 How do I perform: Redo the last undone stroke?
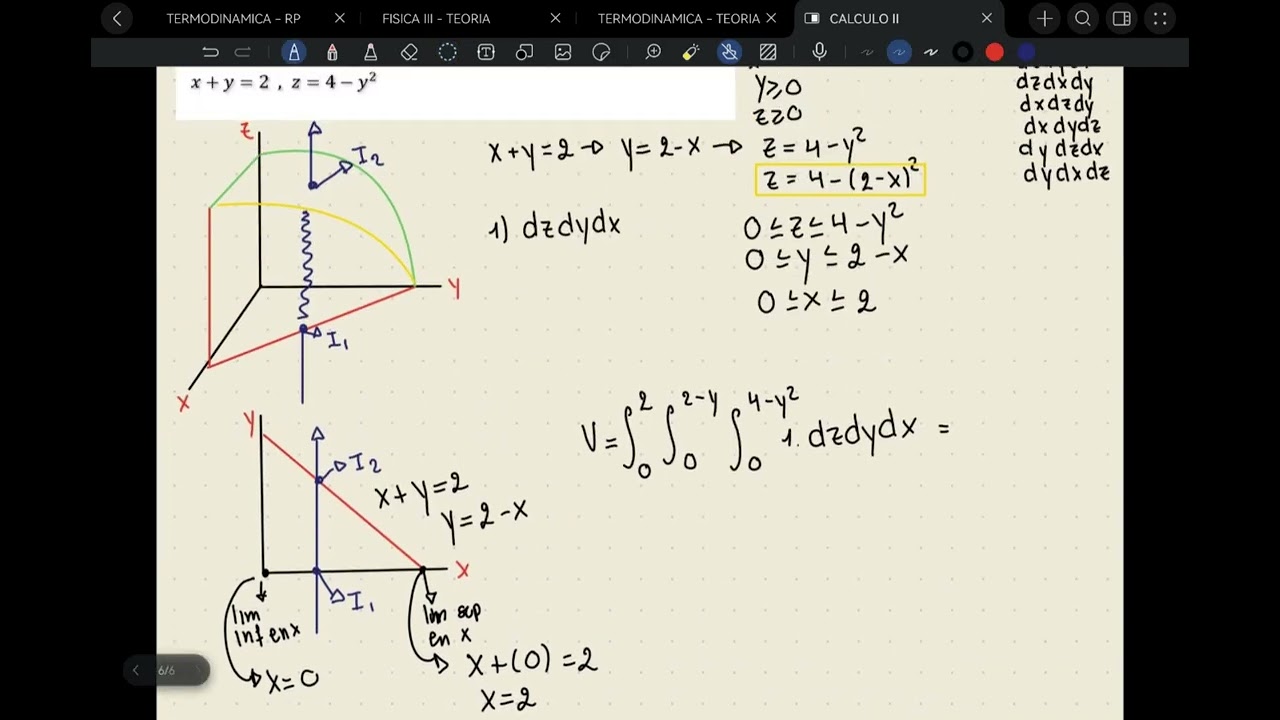pyautogui.click(x=242, y=52)
